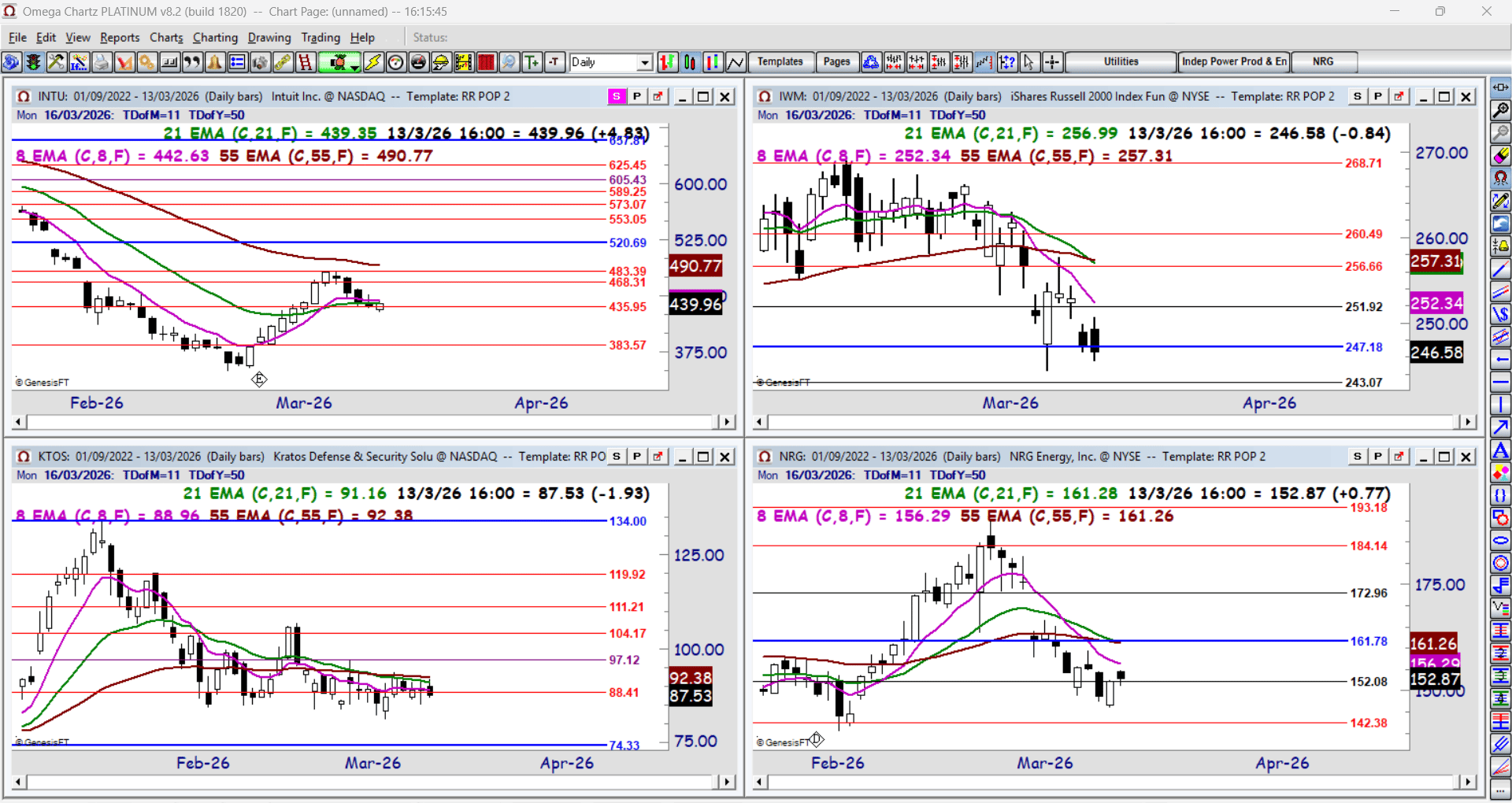Viewport: 1512px width, 803px height.
Task: Click the camera snapshot toolbar icon
Action: 260,62
